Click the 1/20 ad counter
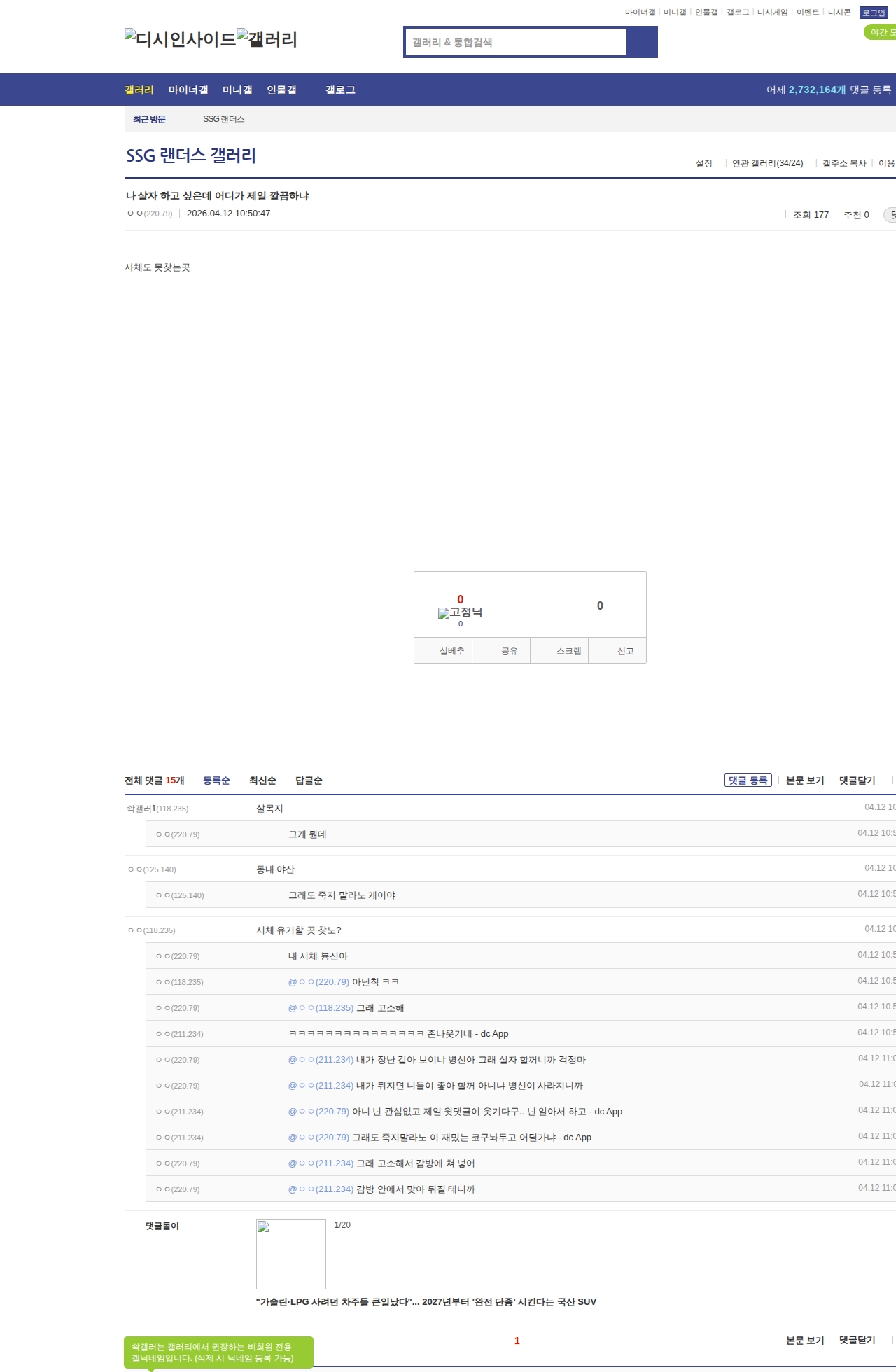 click(342, 1225)
